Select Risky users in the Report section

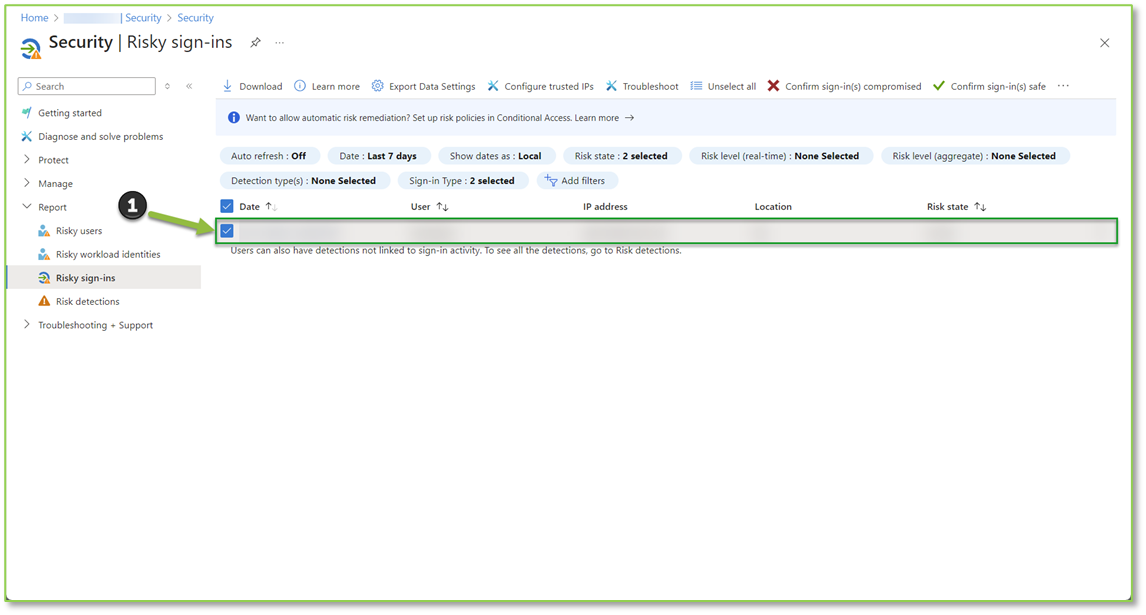pos(76,230)
